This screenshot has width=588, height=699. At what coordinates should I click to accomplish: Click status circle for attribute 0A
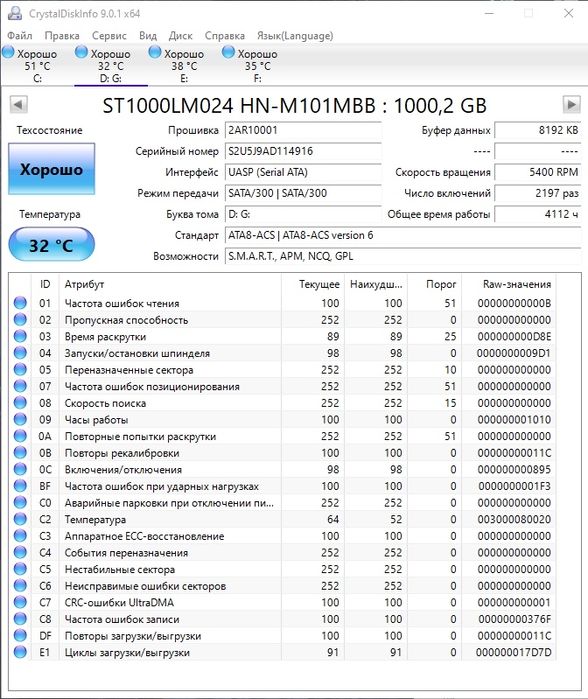[20, 436]
